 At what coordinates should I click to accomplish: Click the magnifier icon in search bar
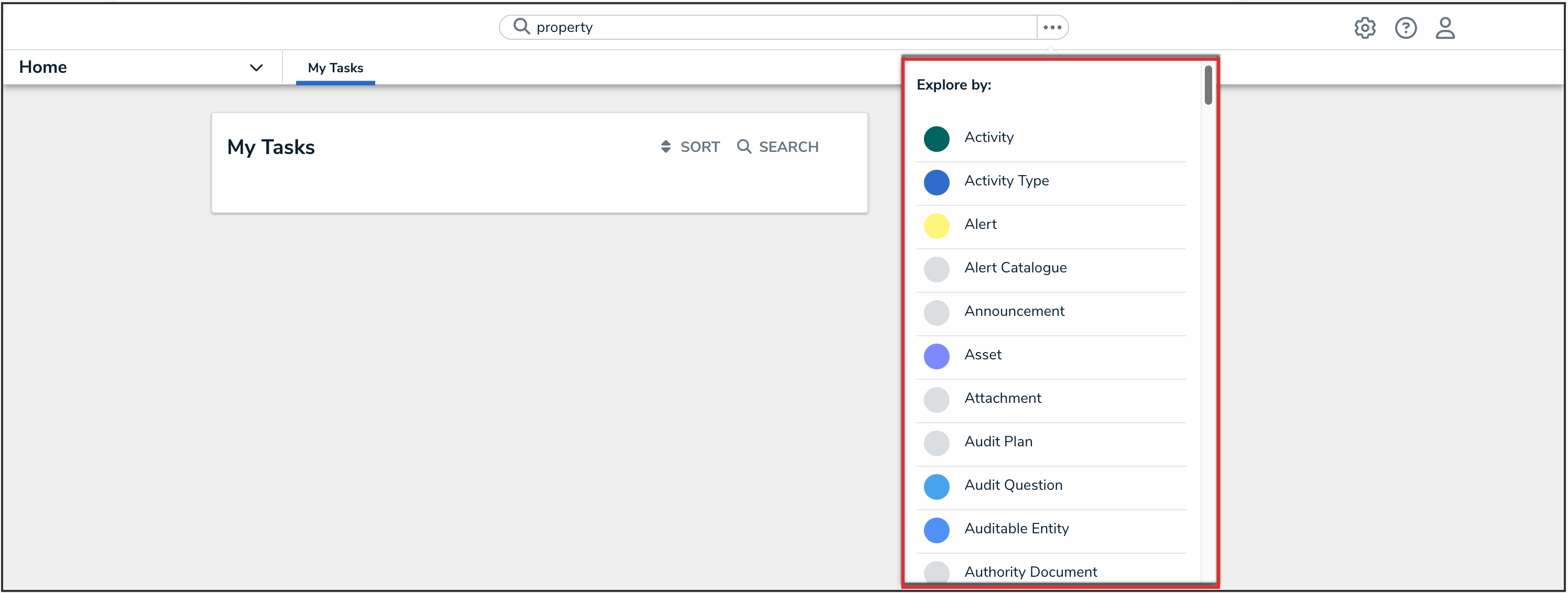[x=521, y=27]
